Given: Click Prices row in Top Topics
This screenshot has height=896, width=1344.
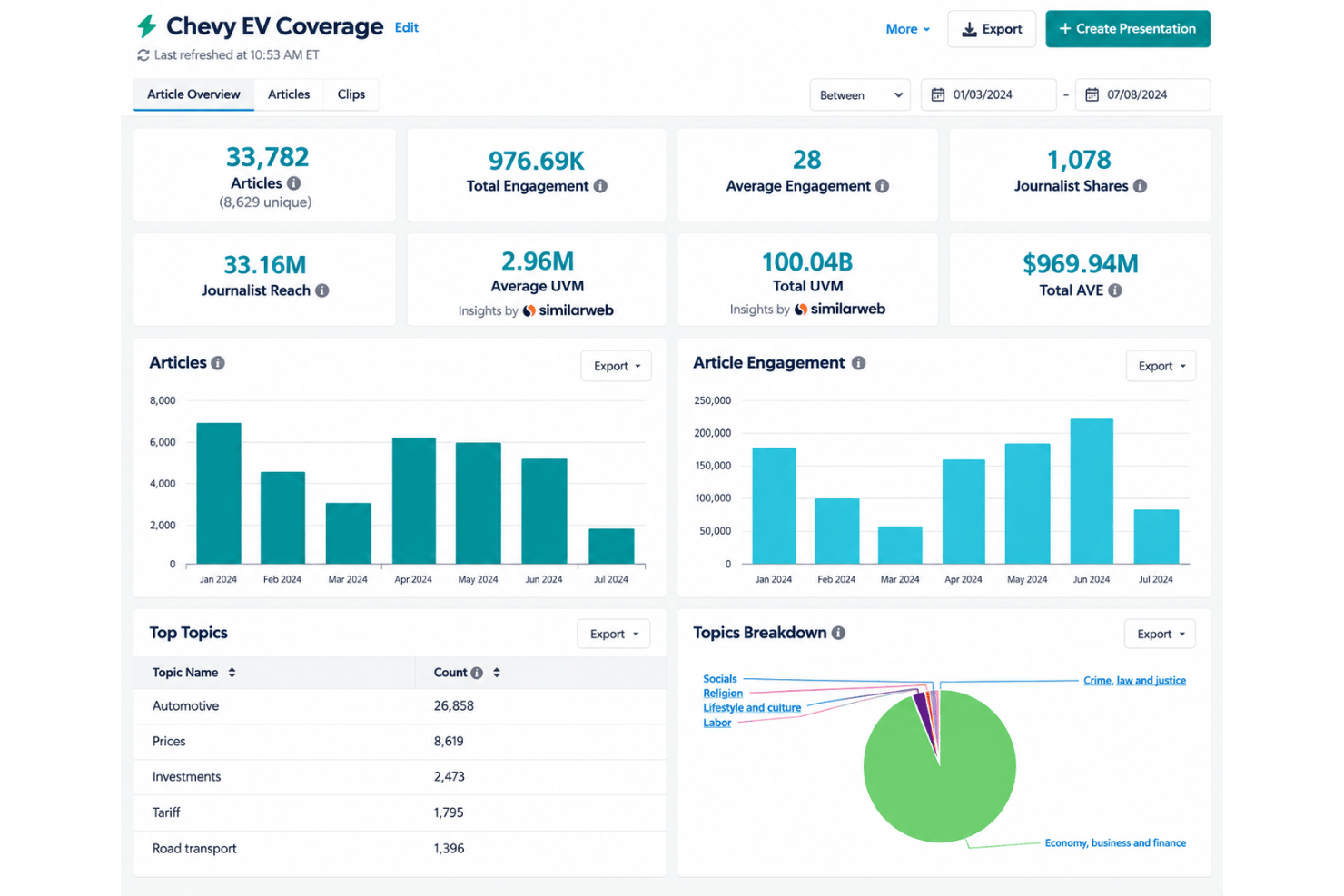Looking at the screenshot, I should click(400, 742).
